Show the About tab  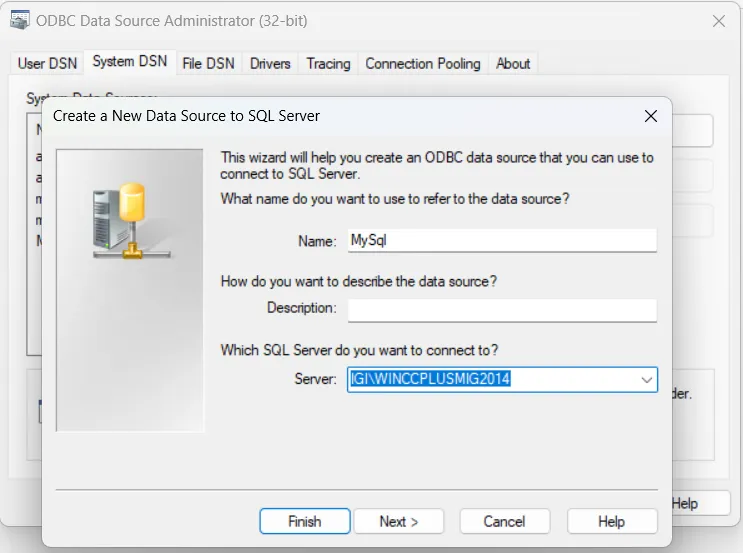513,63
